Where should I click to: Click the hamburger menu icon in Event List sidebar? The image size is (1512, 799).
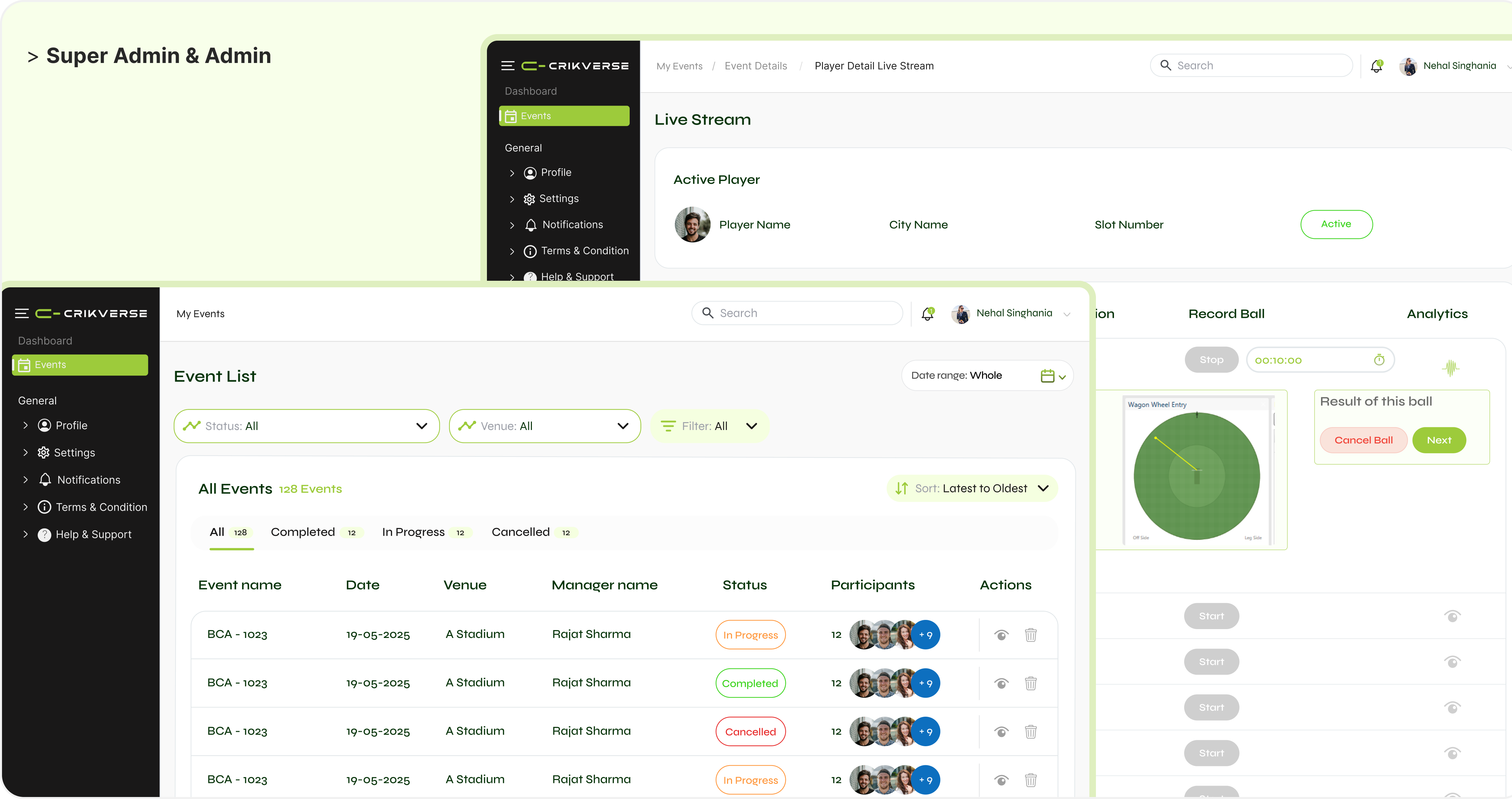coord(22,313)
